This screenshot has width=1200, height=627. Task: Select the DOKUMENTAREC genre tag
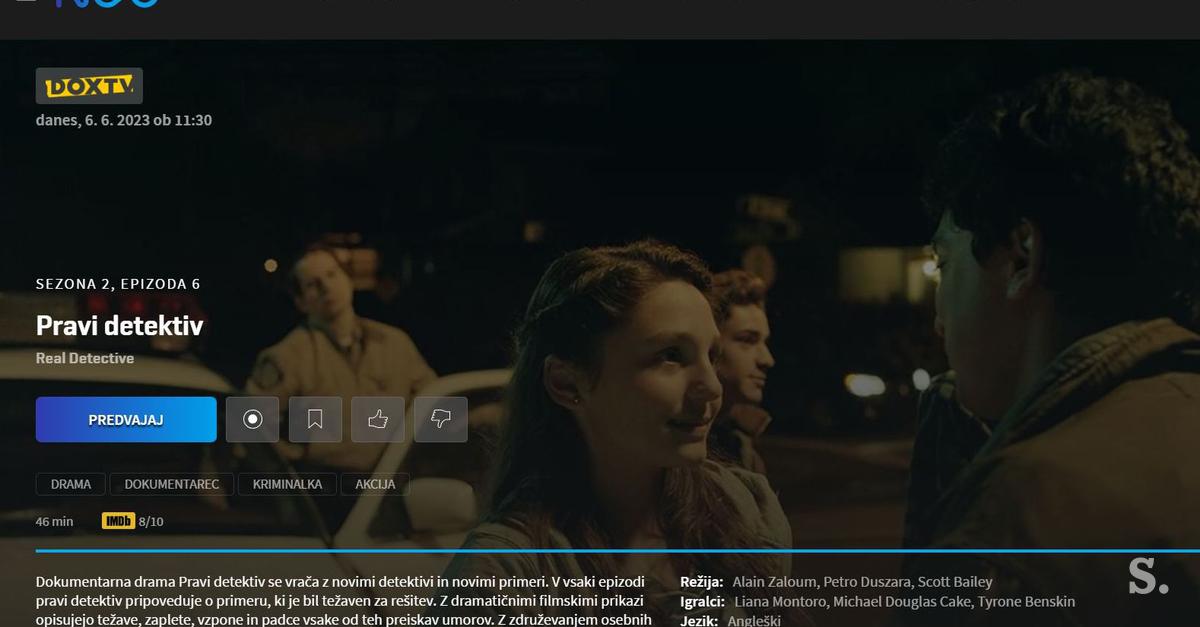pyautogui.click(x=171, y=483)
